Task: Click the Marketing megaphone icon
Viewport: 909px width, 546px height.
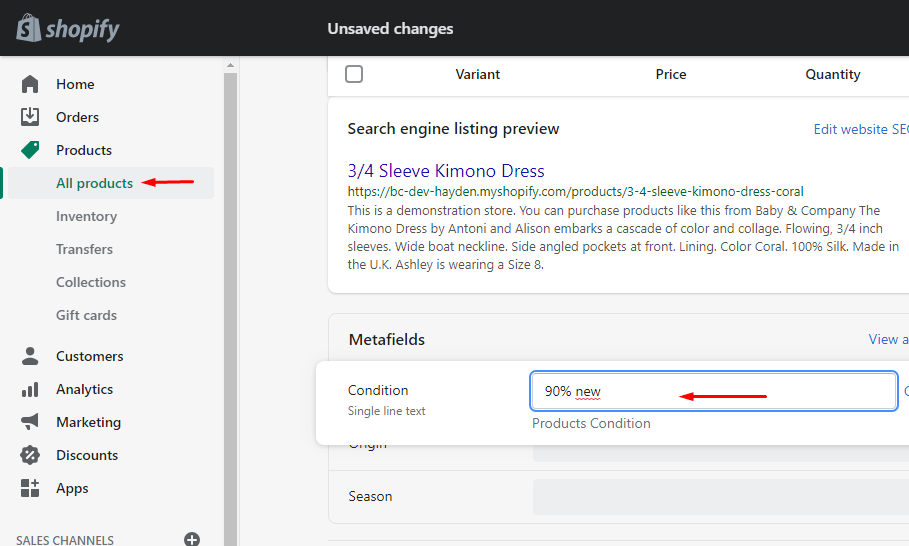Action: tap(30, 422)
